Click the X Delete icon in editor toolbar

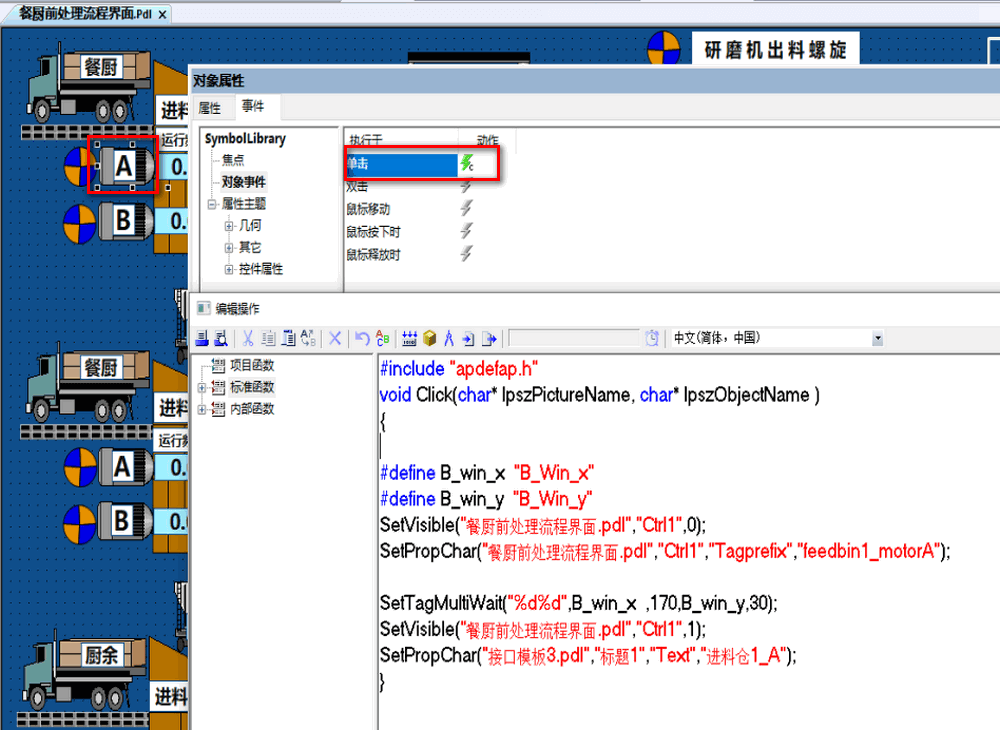click(x=336, y=338)
